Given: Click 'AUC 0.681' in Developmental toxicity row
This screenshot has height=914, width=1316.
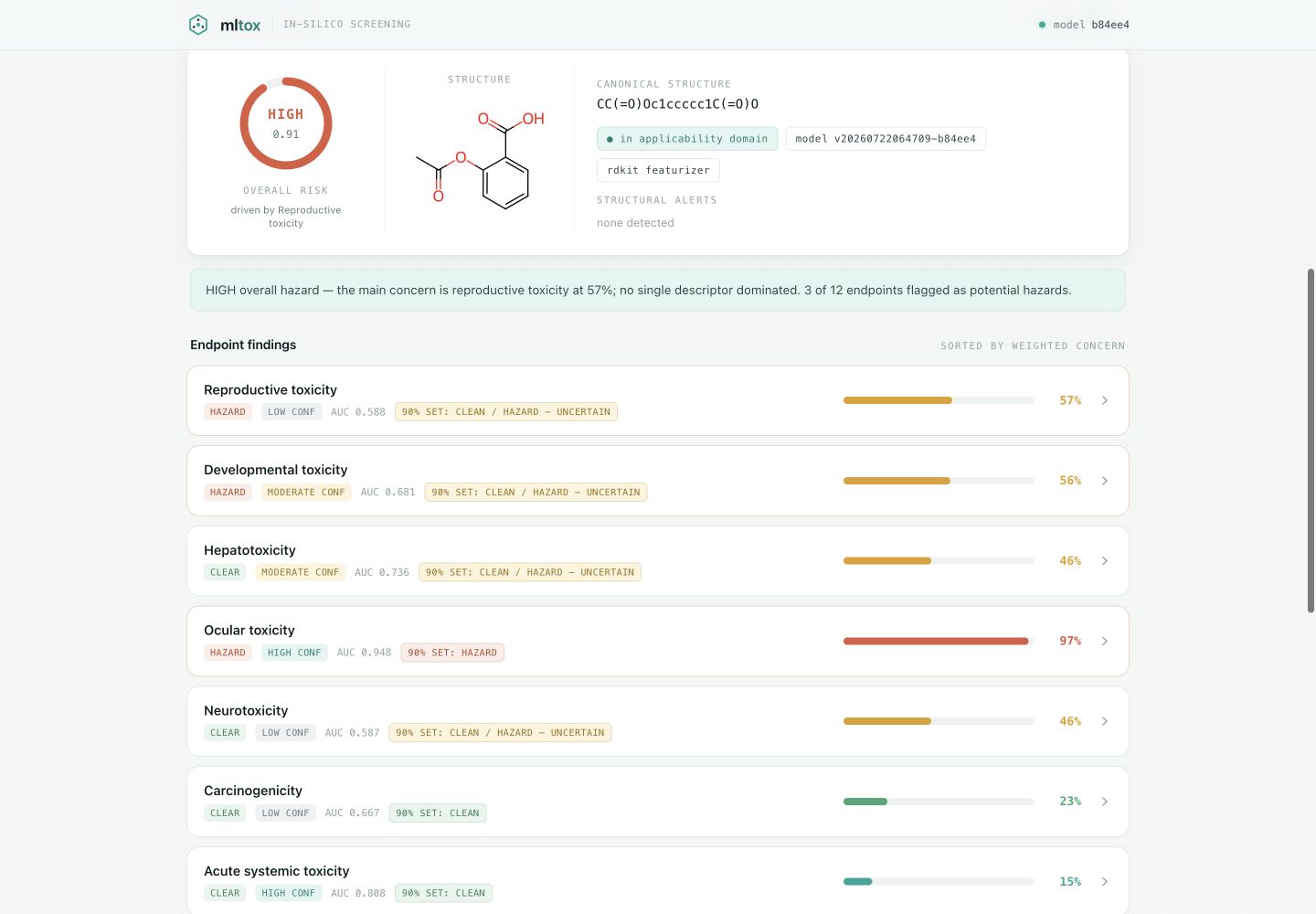Looking at the screenshot, I should [388, 493].
